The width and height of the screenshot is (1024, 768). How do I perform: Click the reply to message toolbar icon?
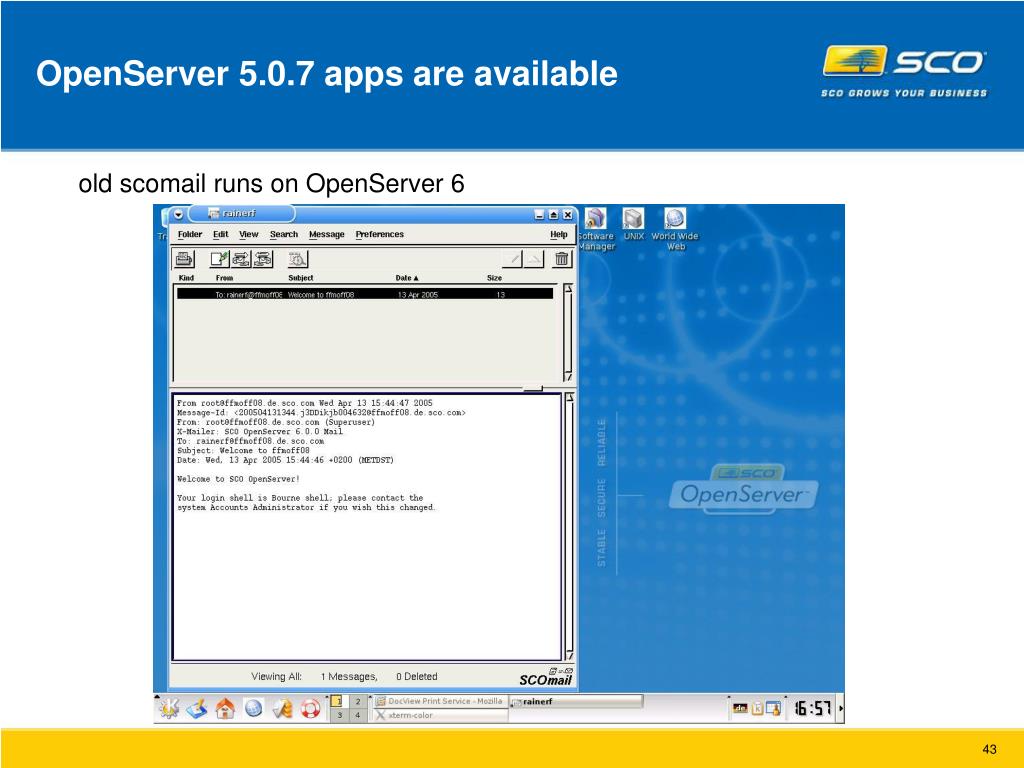pyautogui.click(x=240, y=259)
